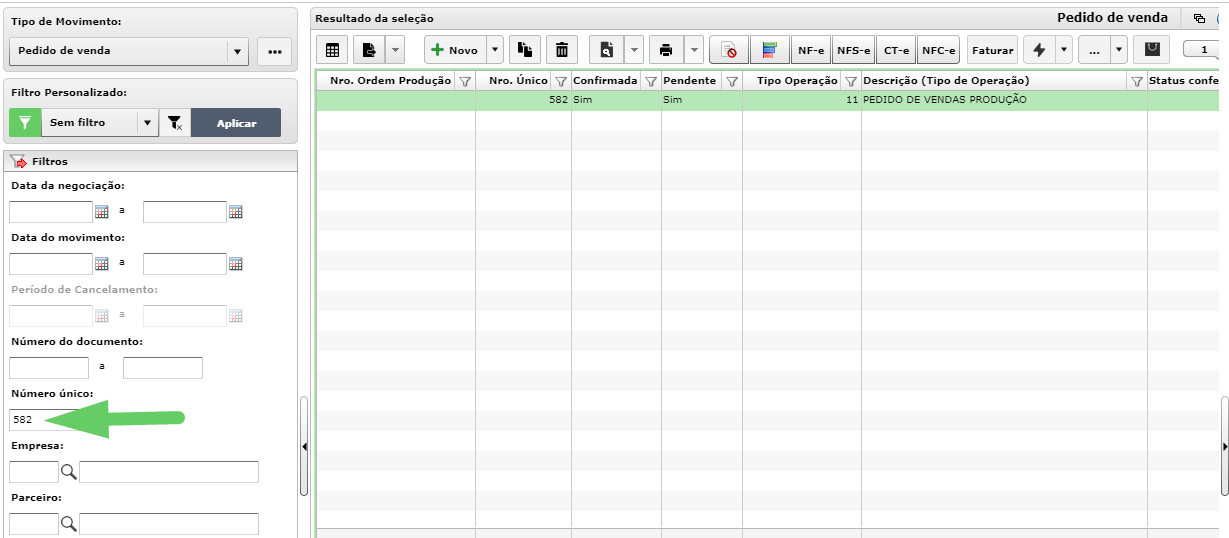Click the PEDIDO DE VENDAS PRODUÇÃO cell

[x=1004, y=100]
